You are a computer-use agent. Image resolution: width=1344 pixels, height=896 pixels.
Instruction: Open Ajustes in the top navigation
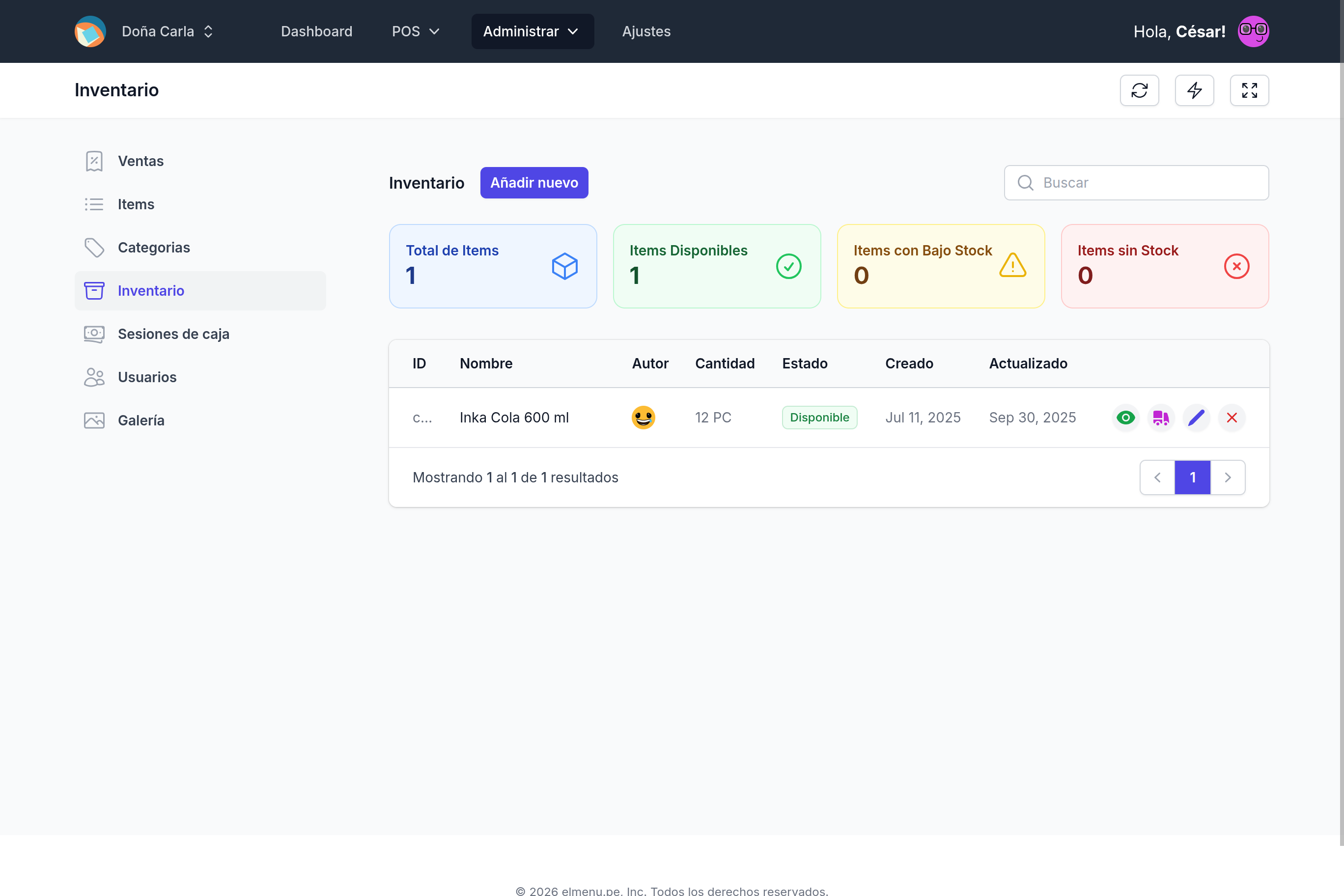coord(646,31)
